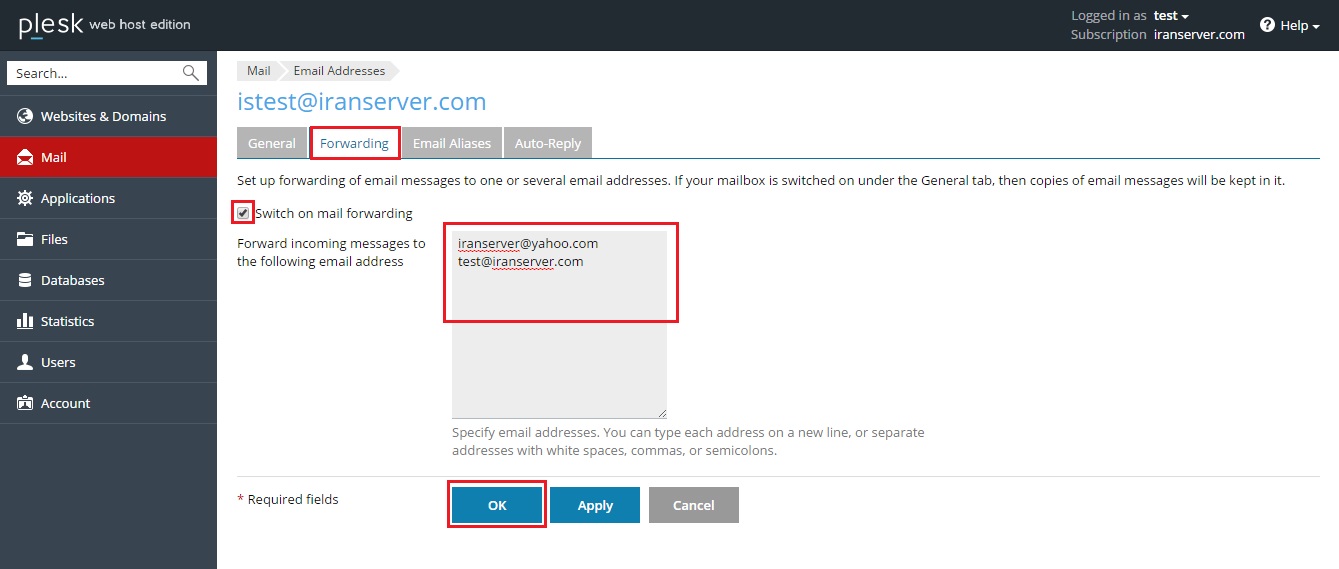Select the Forwarding tab

pos(354,143)
